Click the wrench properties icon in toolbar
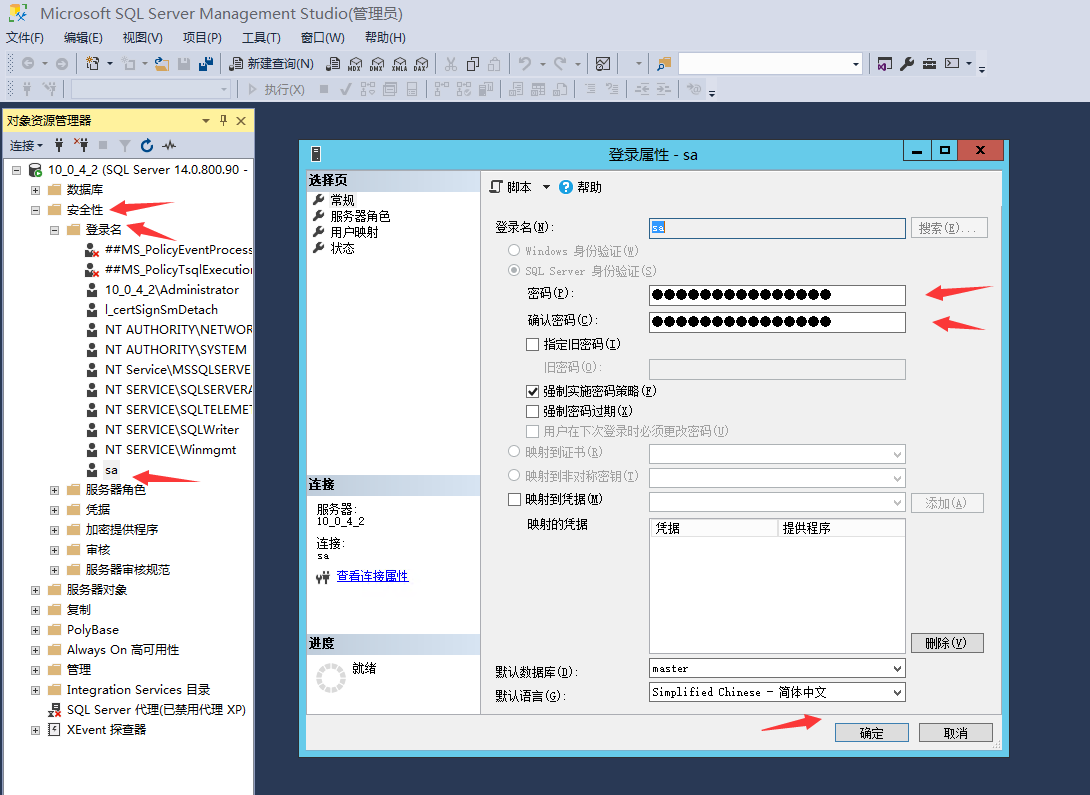The width and height of the screenshot is (1090, 795). [x=907, y=64]
